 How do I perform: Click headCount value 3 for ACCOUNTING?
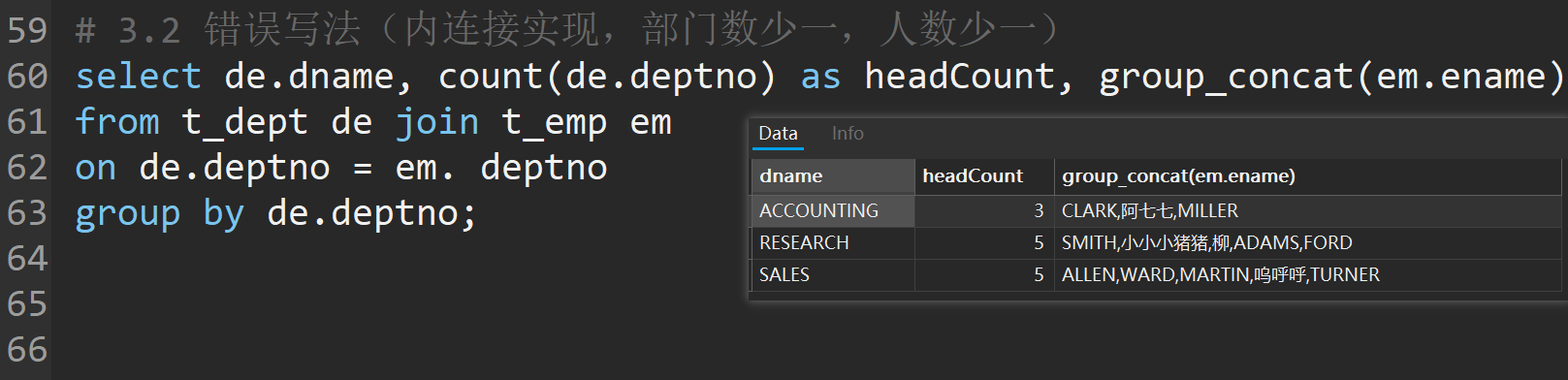click(x=984, y=210)
